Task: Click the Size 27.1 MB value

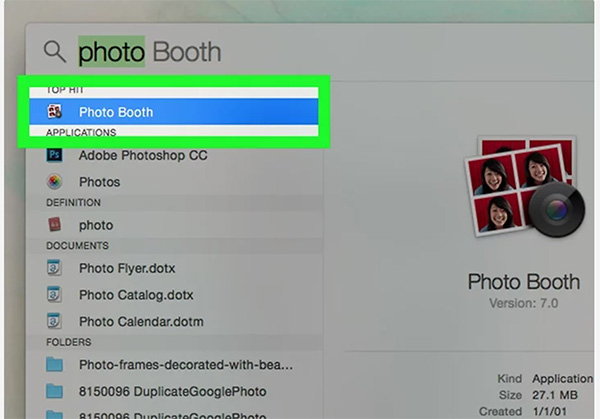Action: pyautogui.click(x=554, y=395)
